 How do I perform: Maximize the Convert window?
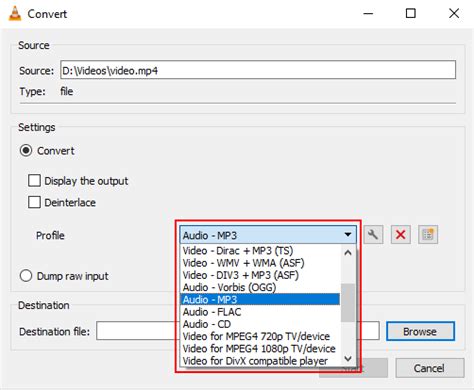coord(411,14)
